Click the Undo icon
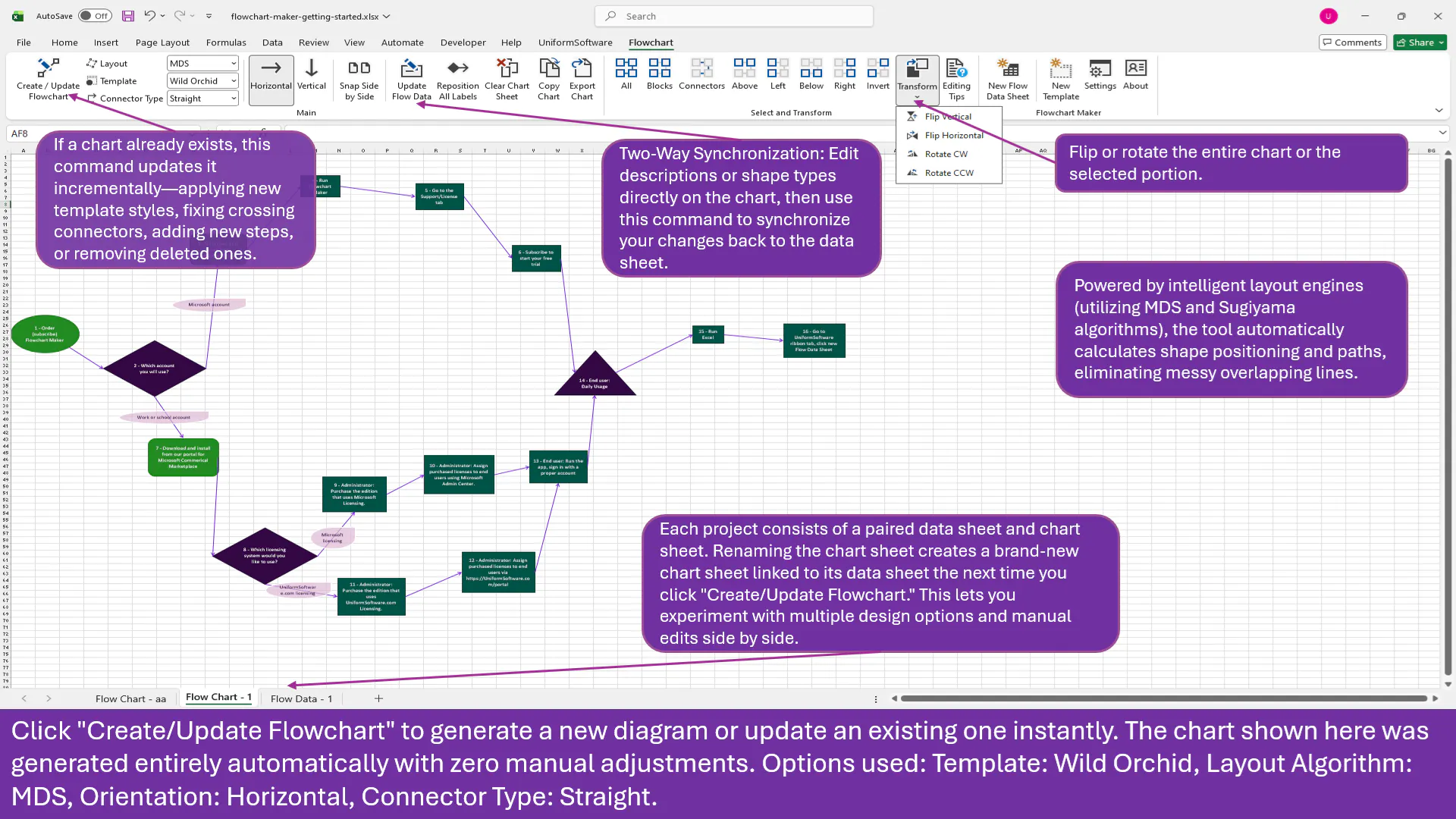The image size is (1456, 819). pyautogui.click(x=150, y=16)
